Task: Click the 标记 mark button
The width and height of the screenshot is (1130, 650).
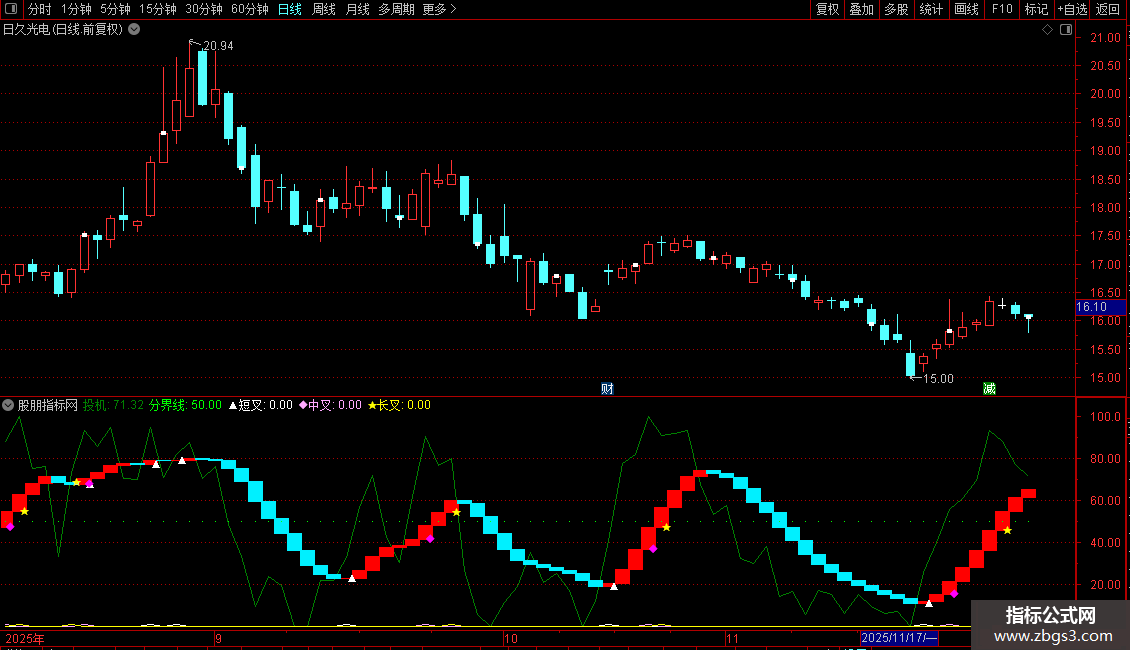Action: pos(1036,9)
